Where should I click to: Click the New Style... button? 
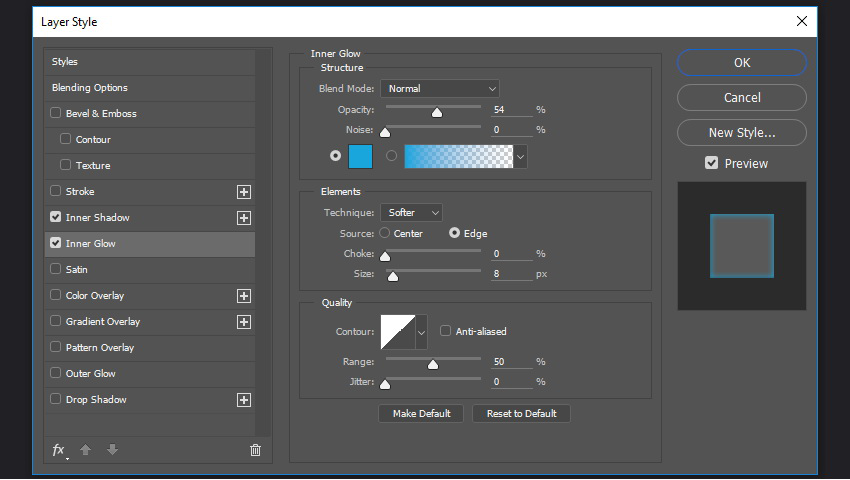pyautogui.click(x=742, y=133)
